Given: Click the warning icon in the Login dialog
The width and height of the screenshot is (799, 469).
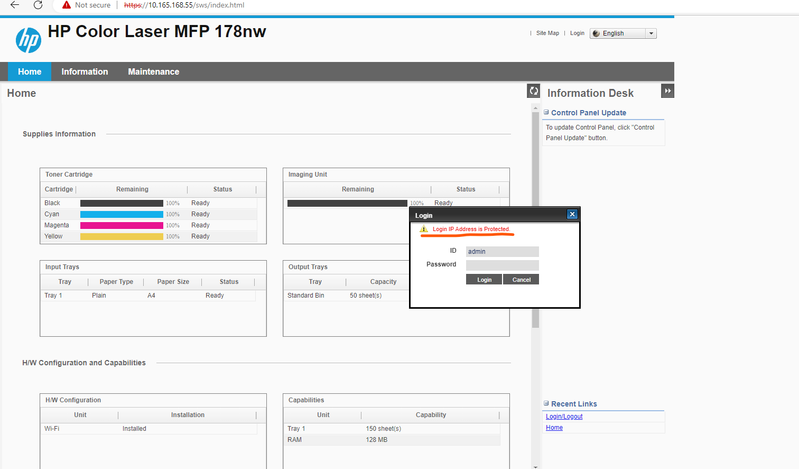Looking at the screenshot, I should point(423,229).
